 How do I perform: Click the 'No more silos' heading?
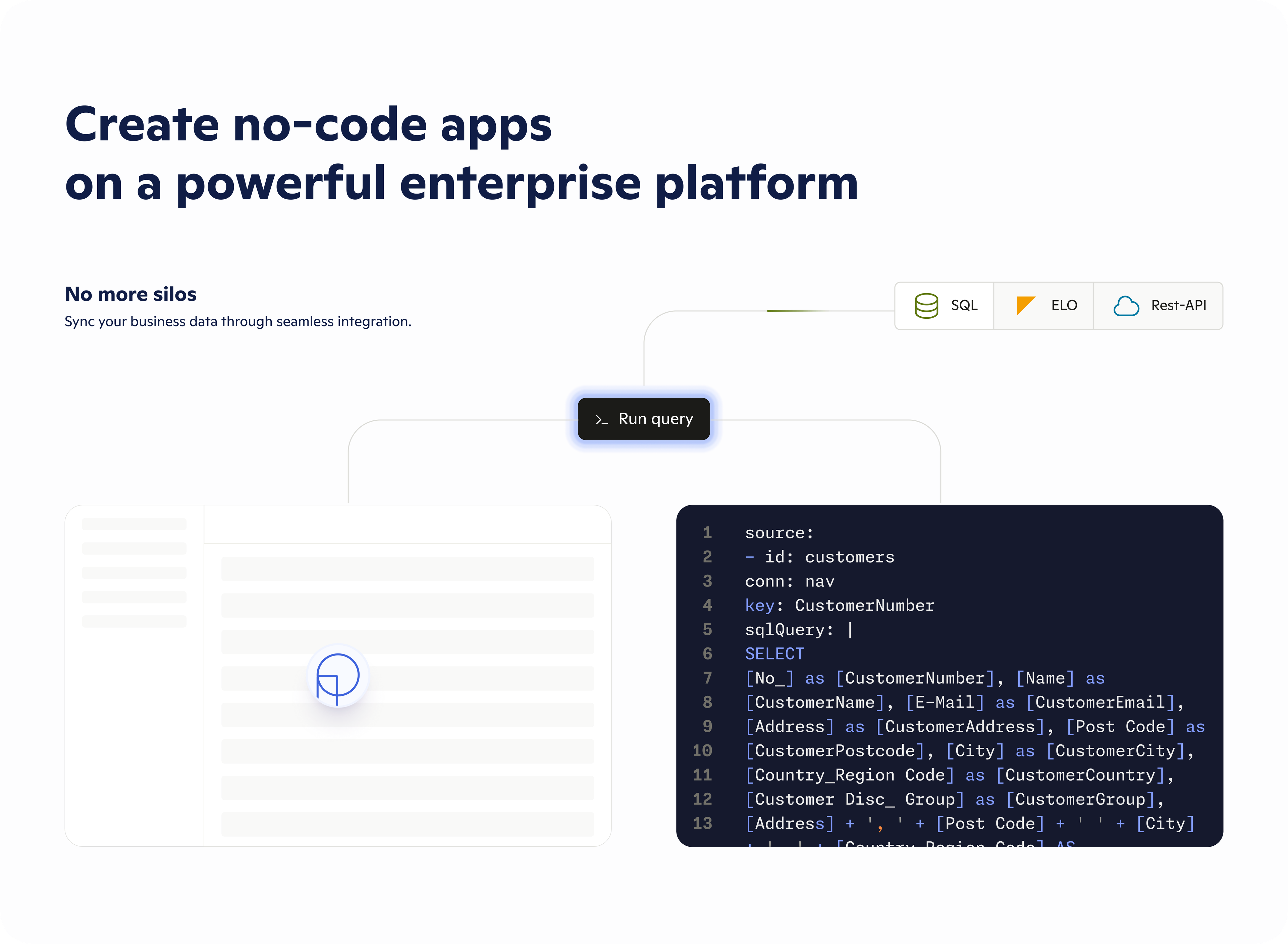tap(130, 294)
